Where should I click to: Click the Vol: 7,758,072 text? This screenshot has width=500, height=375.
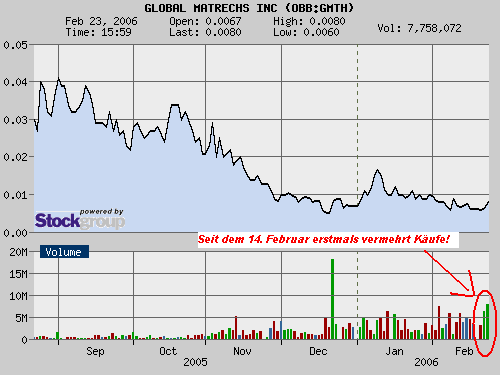419,28
